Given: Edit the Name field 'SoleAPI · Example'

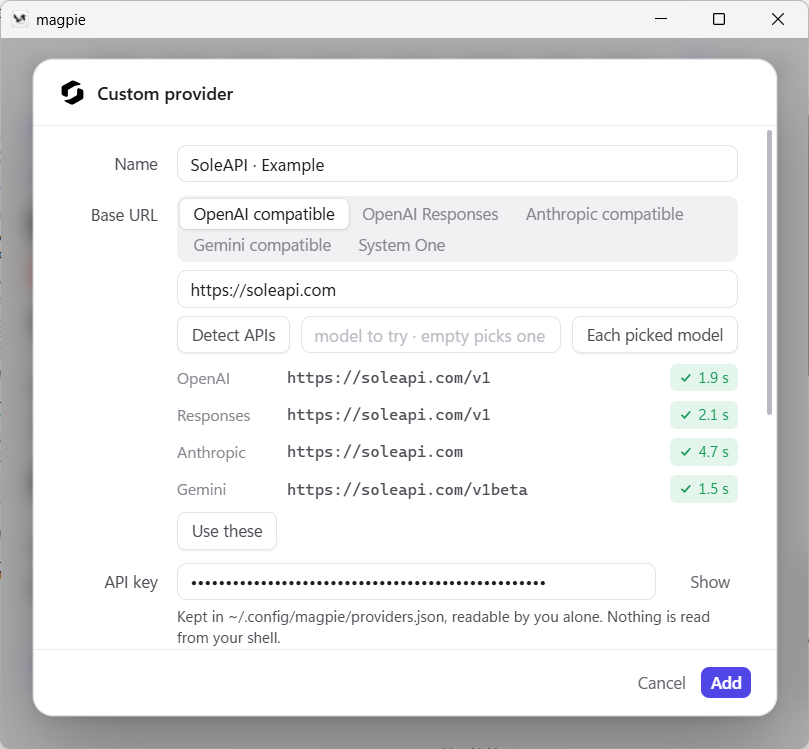Looking at the screenshot, I should point(457,164).
